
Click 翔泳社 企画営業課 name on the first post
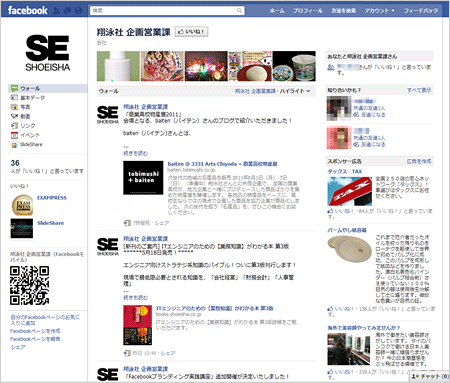pos(146,107)
